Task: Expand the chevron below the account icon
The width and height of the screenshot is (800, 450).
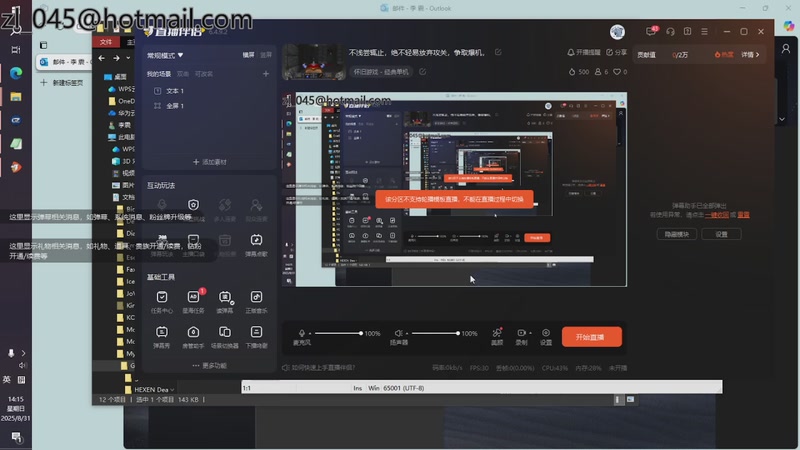Action: (782, 119)
